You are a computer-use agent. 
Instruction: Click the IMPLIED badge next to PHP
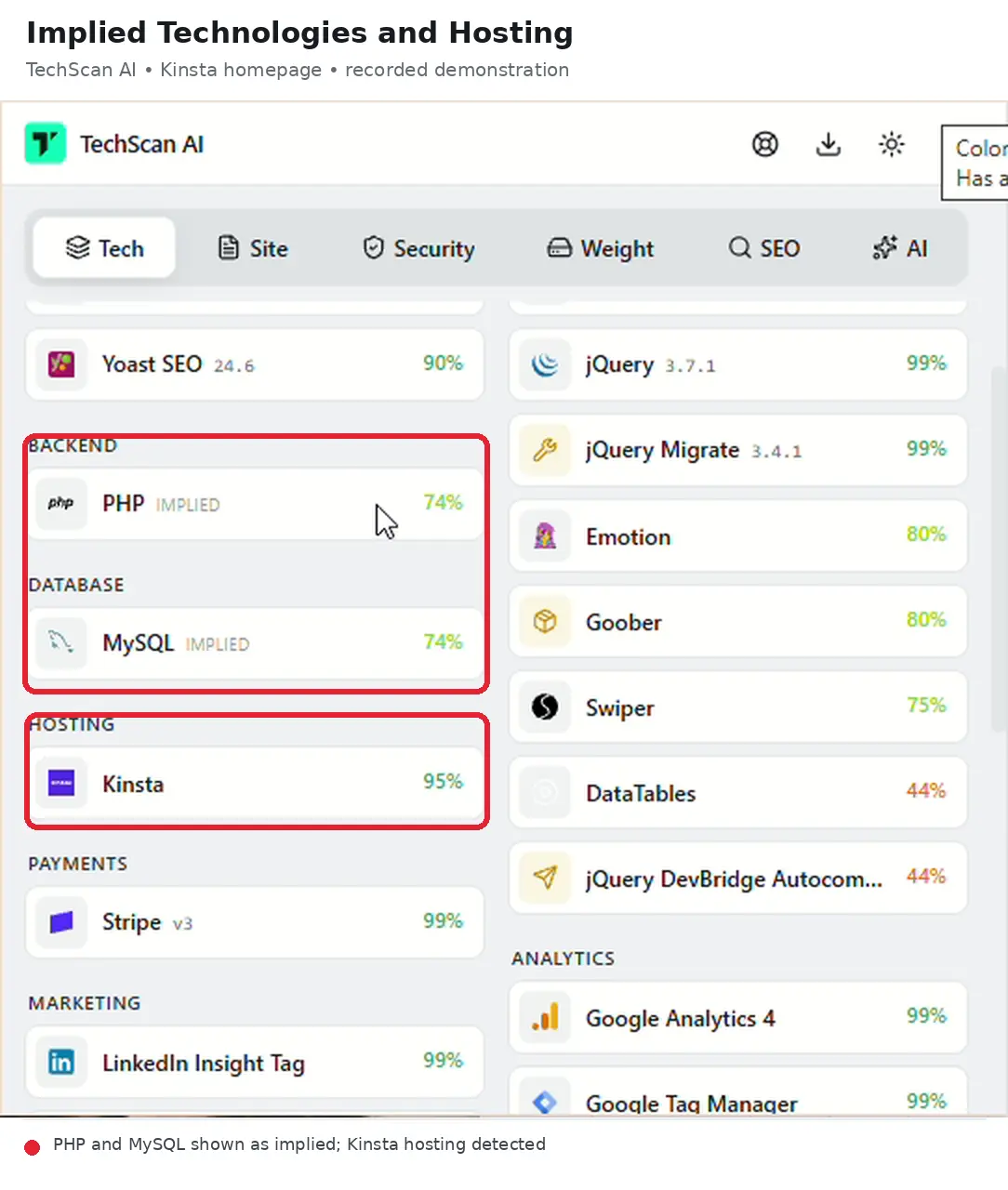click(x=188, y=505)
